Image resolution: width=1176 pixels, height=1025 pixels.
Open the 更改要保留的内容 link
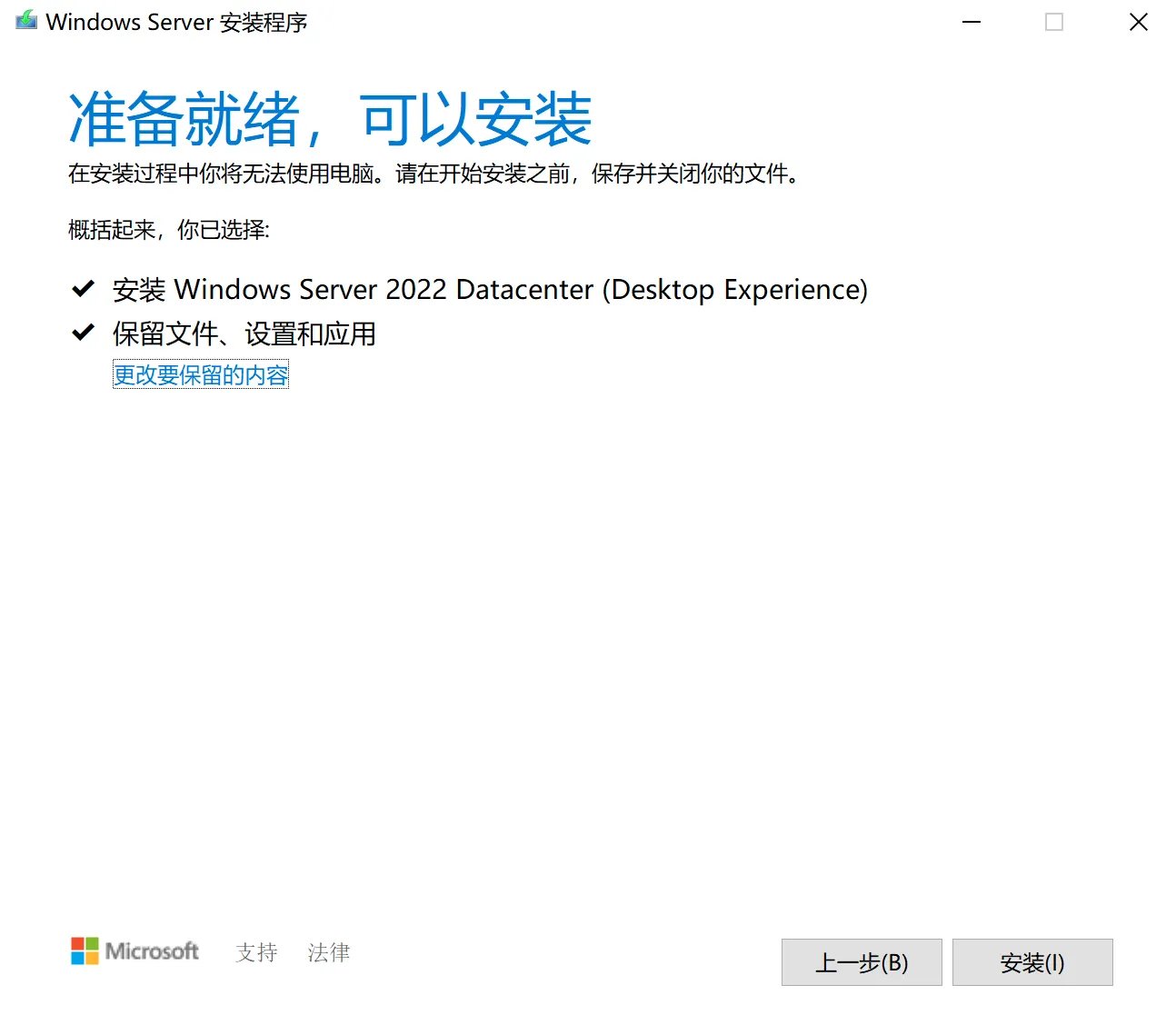tap(201, 374)
